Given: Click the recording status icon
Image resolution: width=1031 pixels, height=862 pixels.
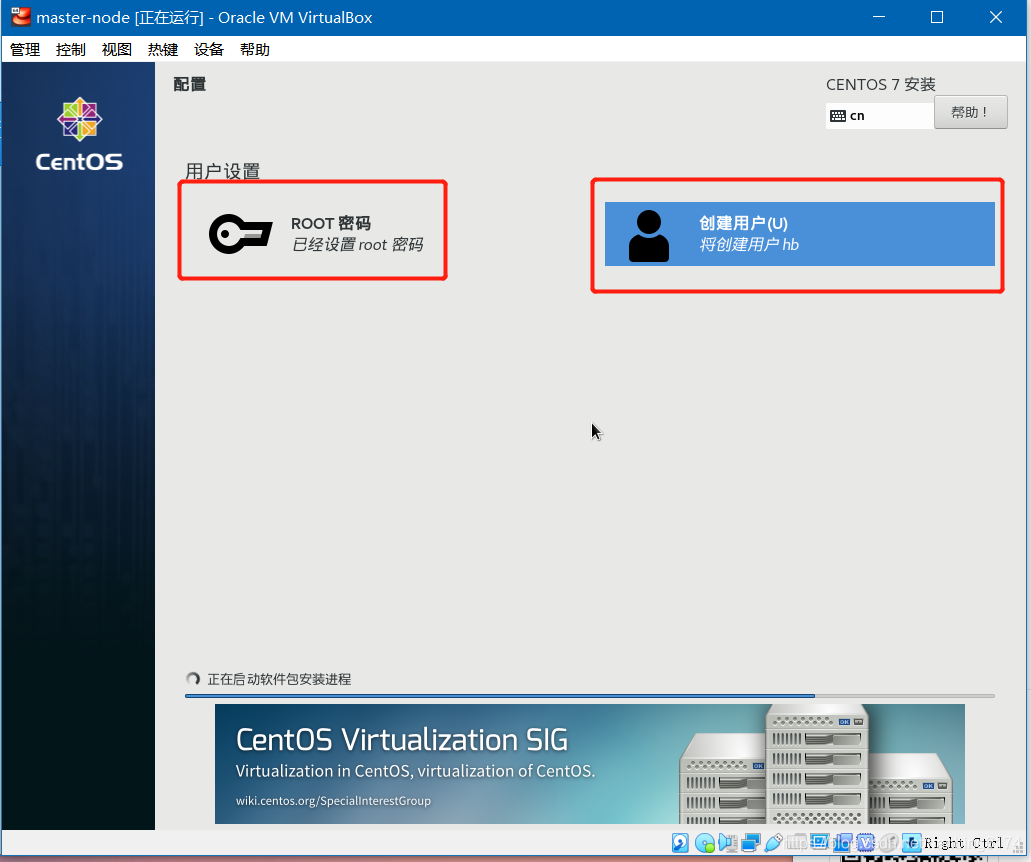Looking at the screenshot, I should click(x=843, y=842).
